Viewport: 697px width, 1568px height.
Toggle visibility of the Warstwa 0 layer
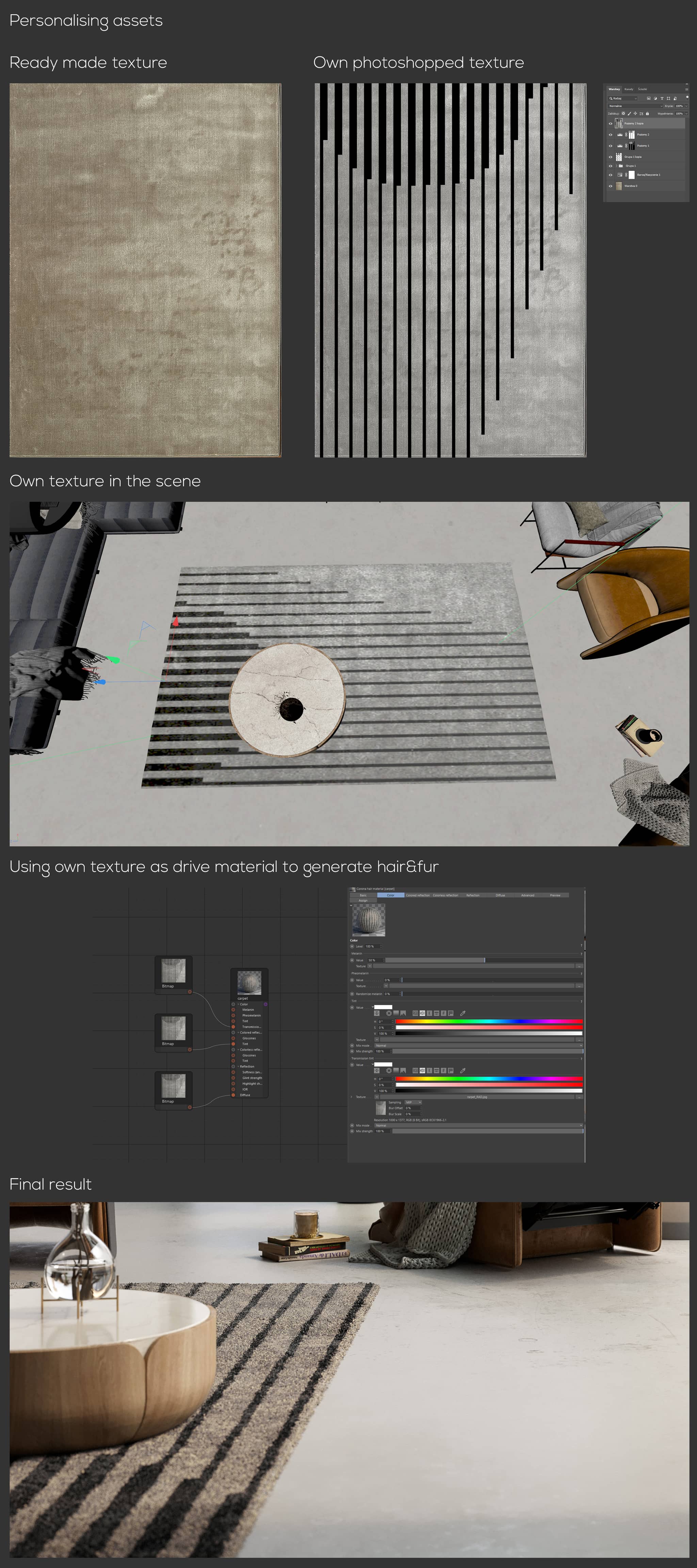click(x=611, y=186)
